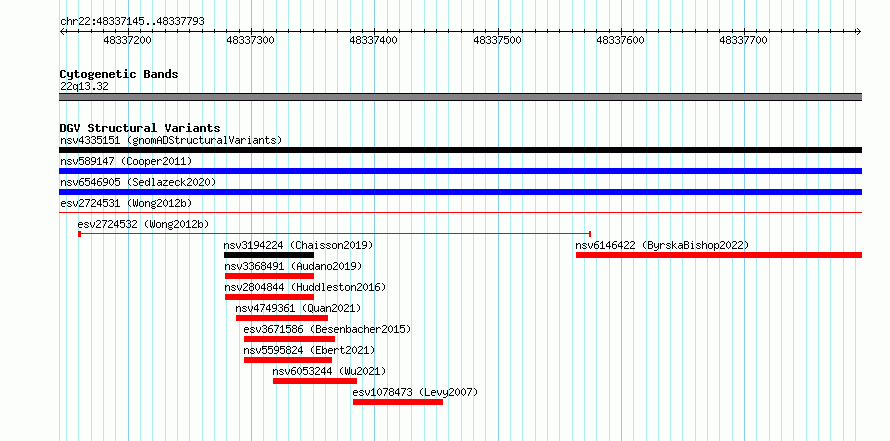Click ruler position 48337200
Screen dimensions: 890x441
click(x=128, y=40)
